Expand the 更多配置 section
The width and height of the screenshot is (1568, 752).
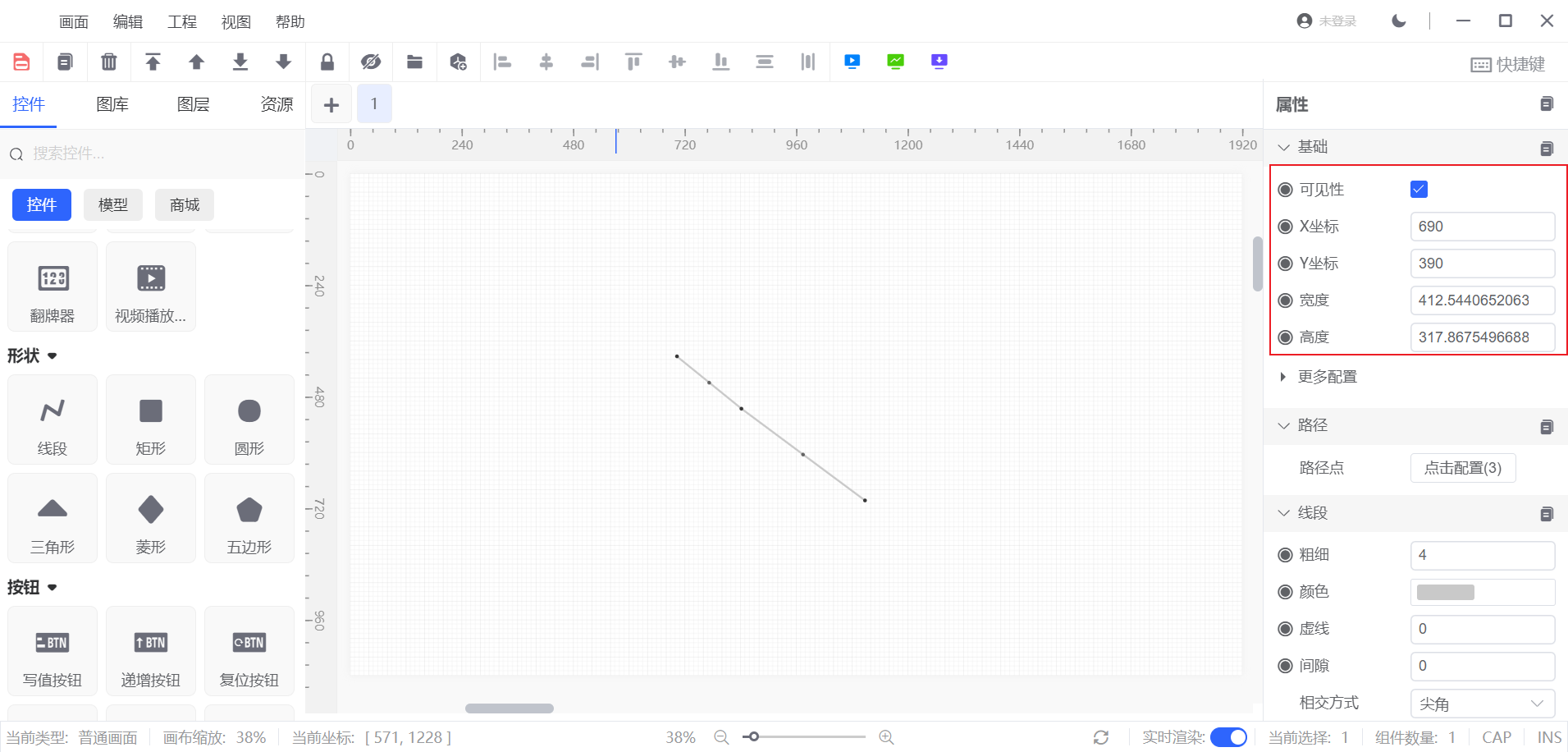[1327, 377]
